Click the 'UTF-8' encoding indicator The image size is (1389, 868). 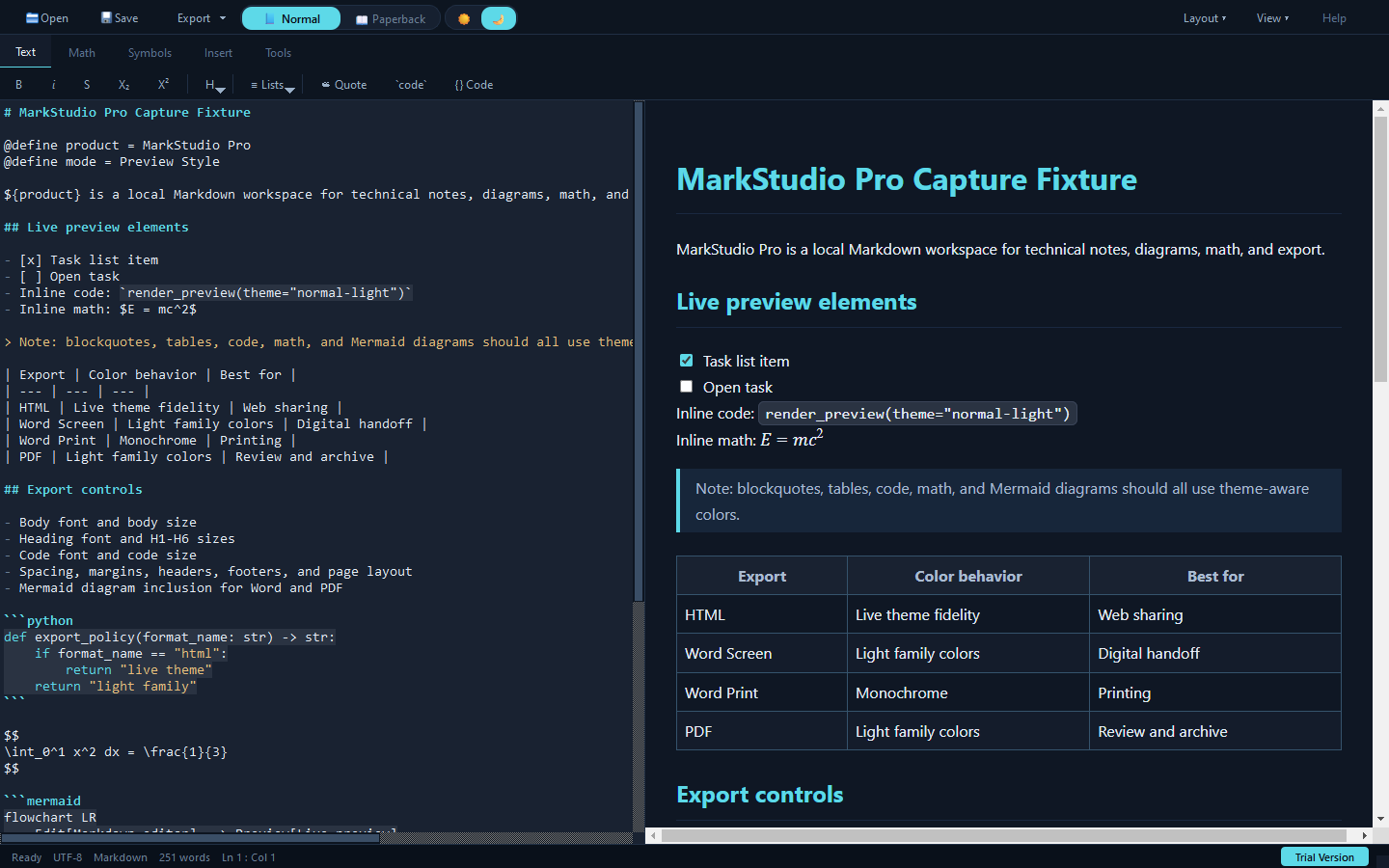tap(68, 857)
